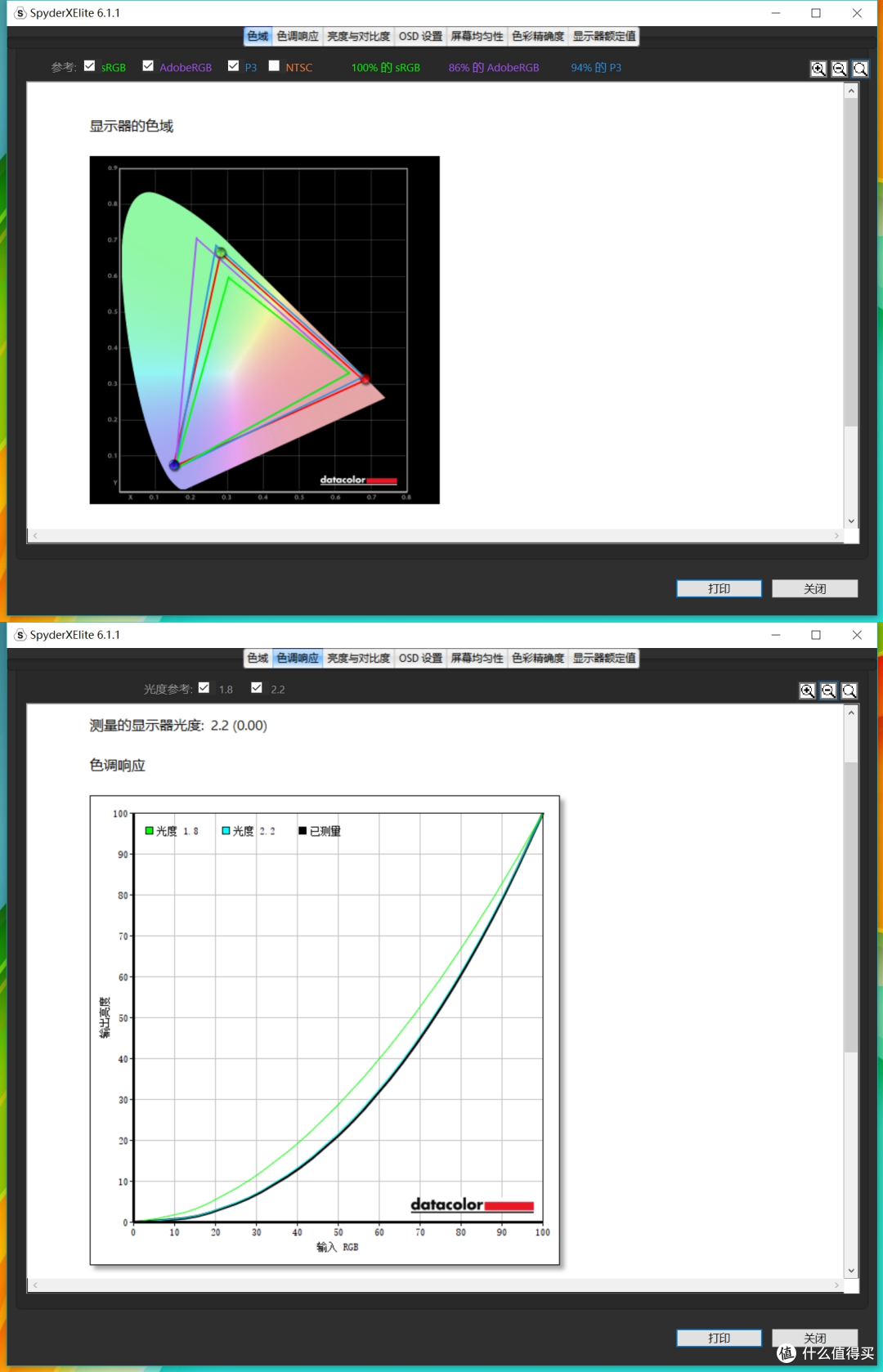Click '测量的显示器光度: 2.2 (0.00)' text
This screenshot has width=883, height=1372.
click(x=178, y=726)
